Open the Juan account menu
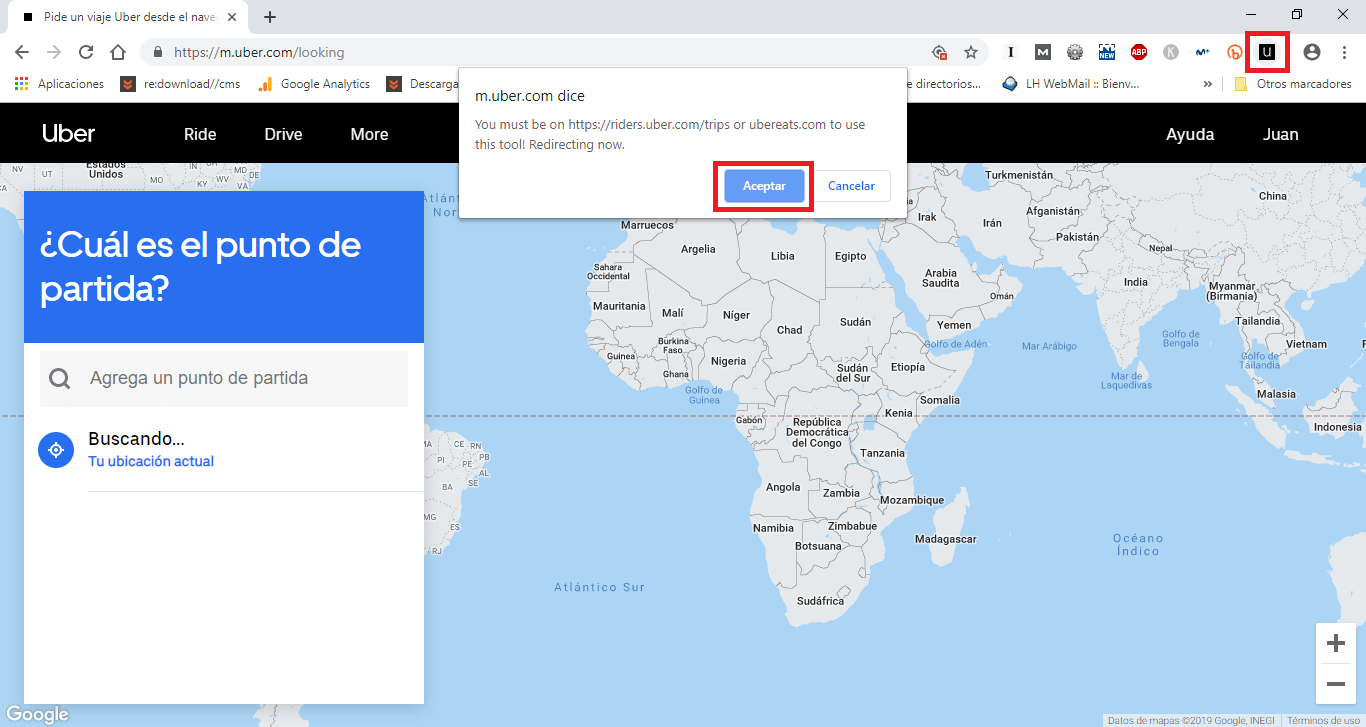The height and width of the screenshot is (727, 1366). click(1281, 134)
